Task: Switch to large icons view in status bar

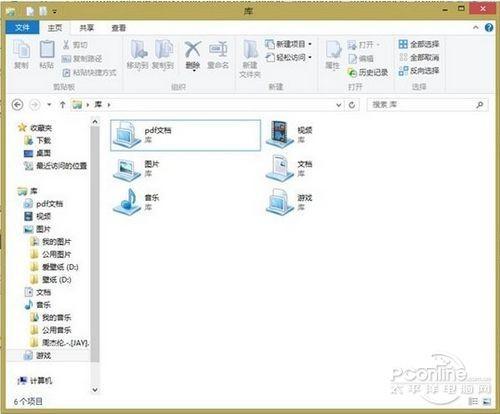Action: click(486, 402)
